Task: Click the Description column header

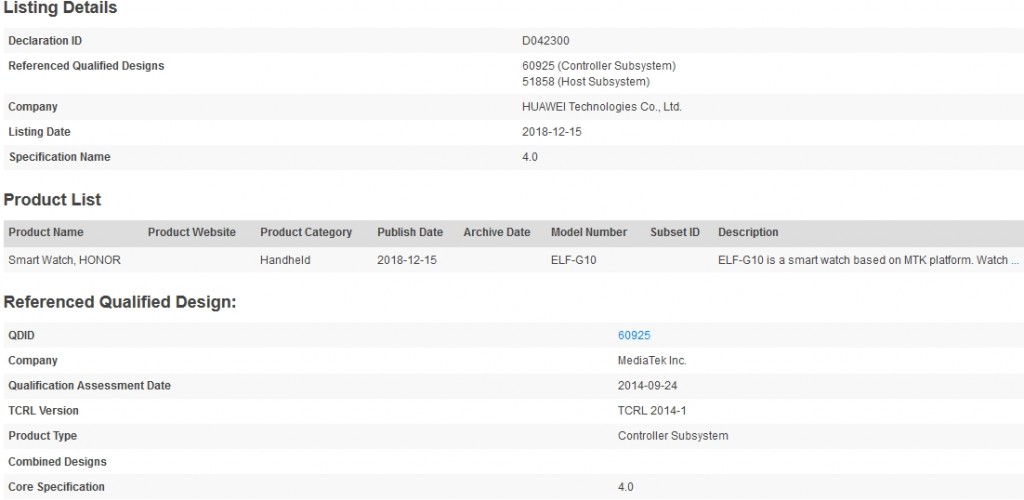Action: coord(748,232)
